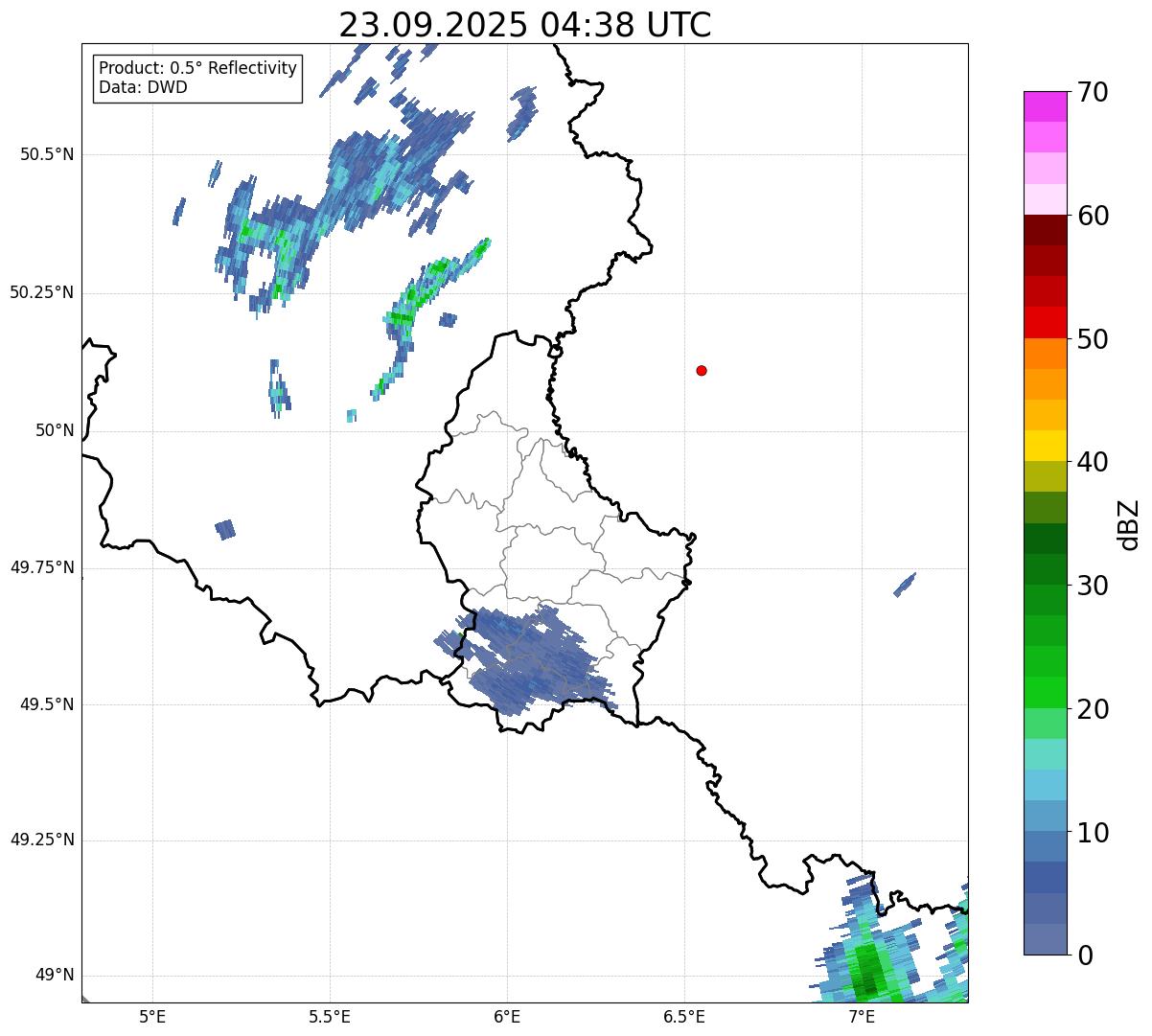Click the colorbar value 50

[1093, 339]
